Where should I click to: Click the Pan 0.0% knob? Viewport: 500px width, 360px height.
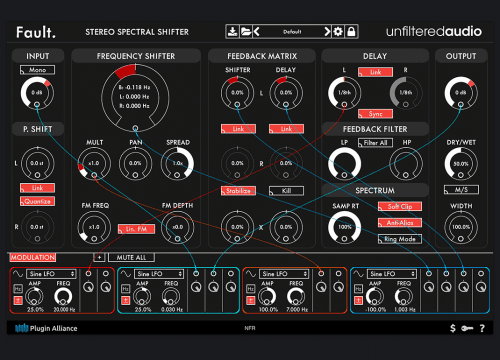[135, 163]
